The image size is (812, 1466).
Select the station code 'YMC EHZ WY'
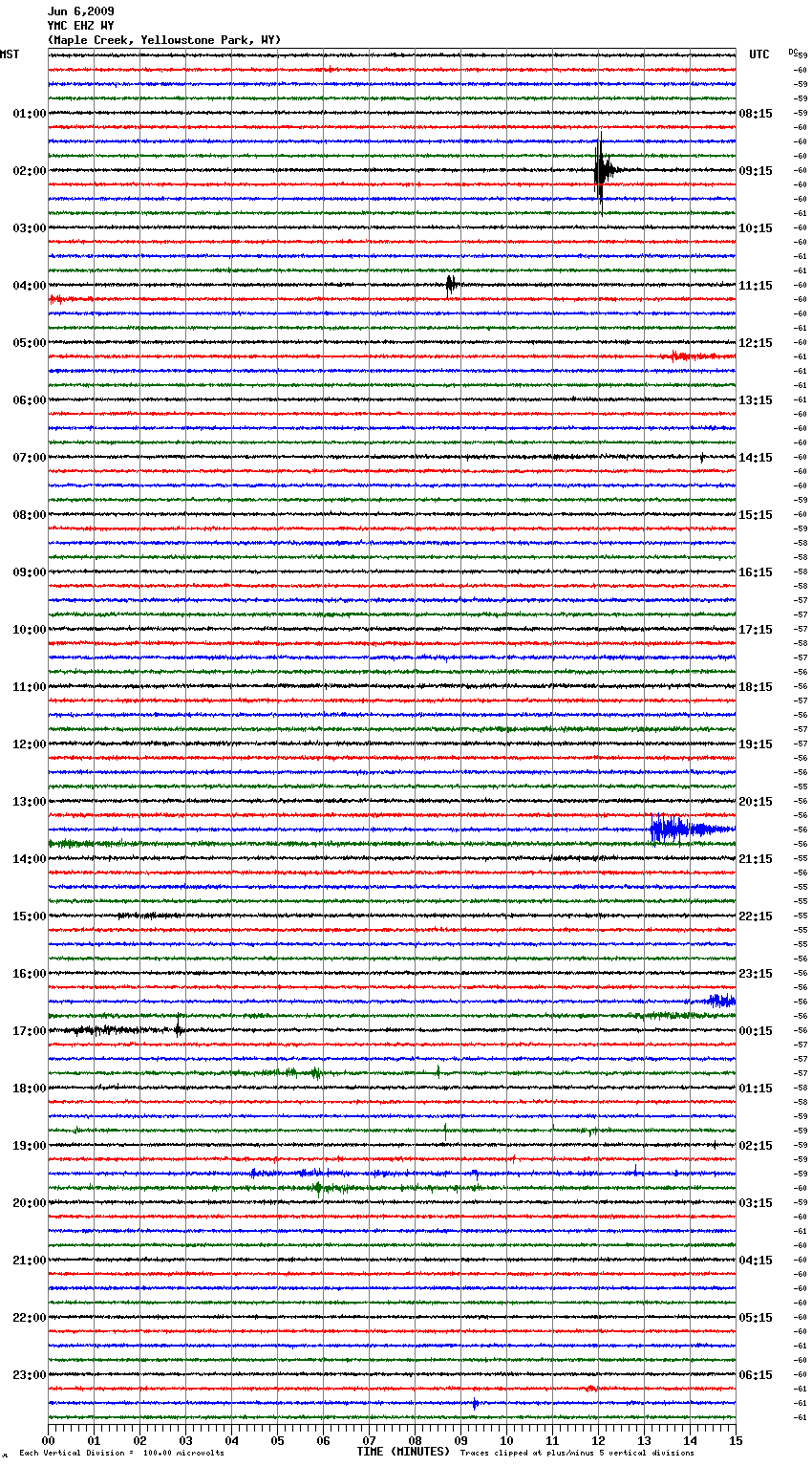click(80, 26)
